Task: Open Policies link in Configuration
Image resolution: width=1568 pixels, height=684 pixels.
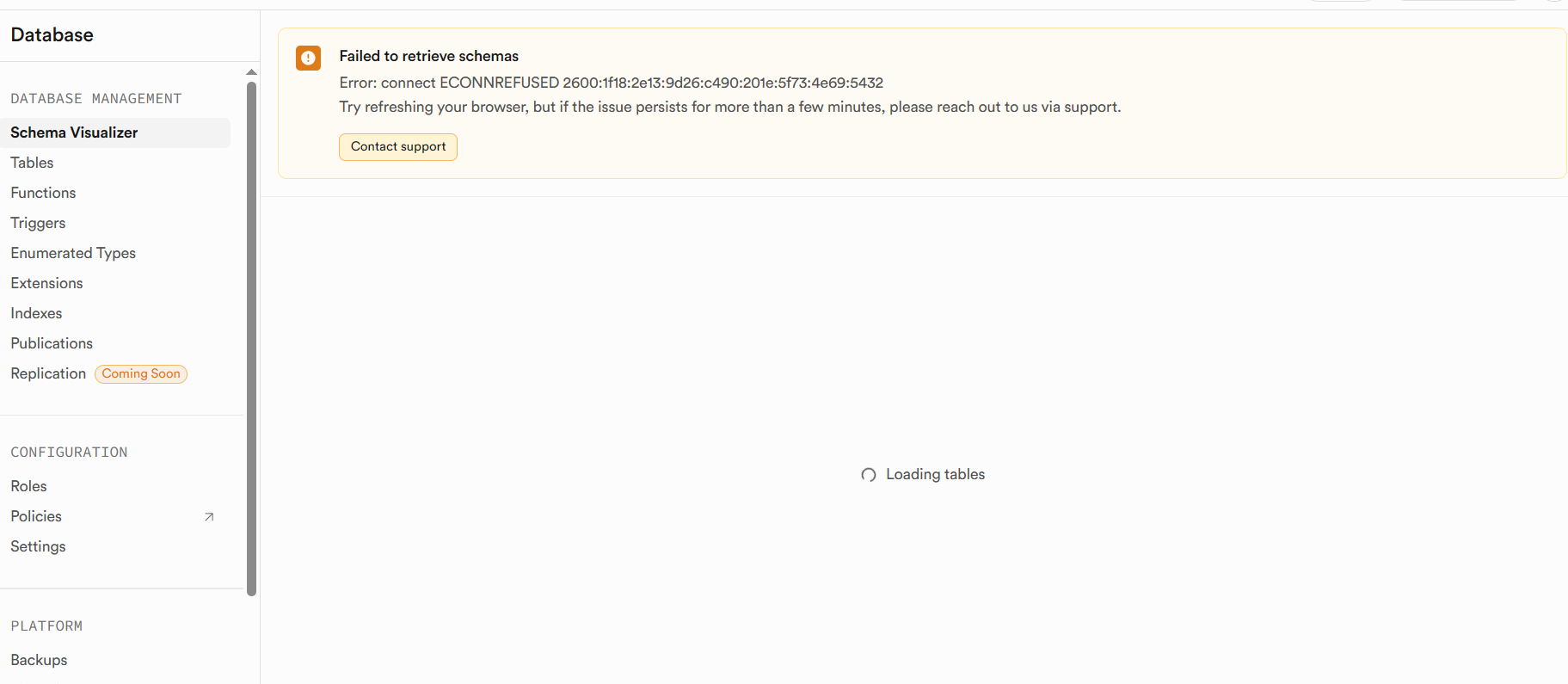Action: point(36,516)
